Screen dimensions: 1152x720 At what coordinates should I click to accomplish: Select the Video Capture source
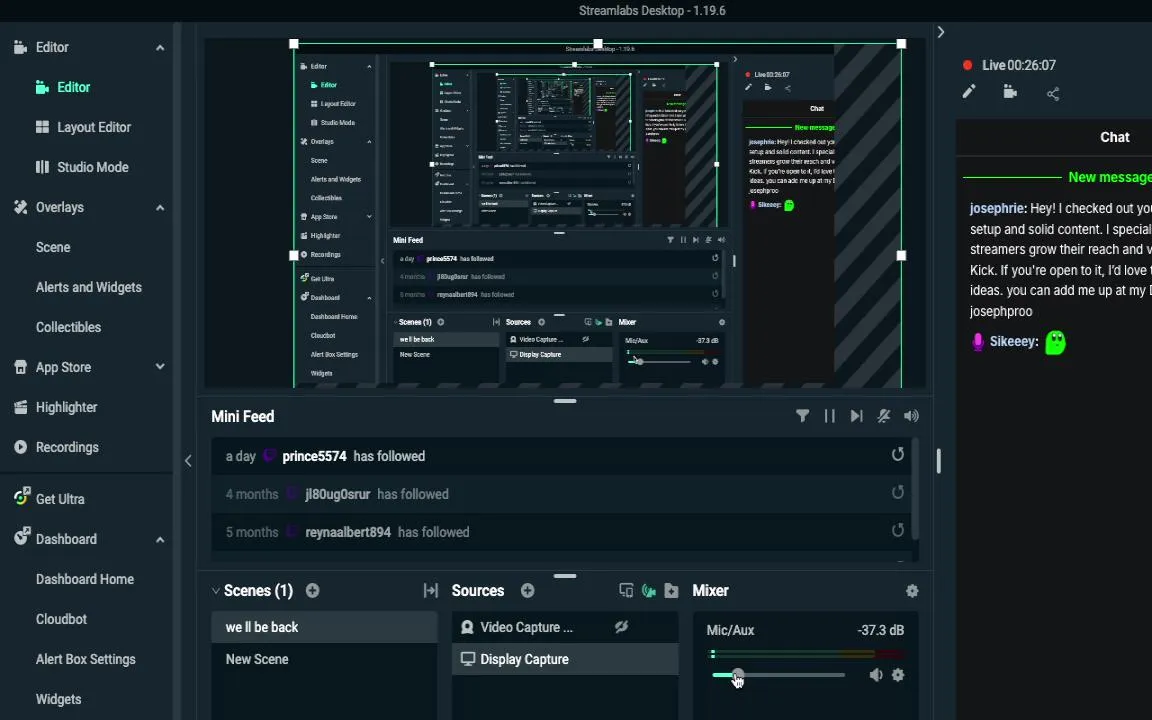[565, 627]
